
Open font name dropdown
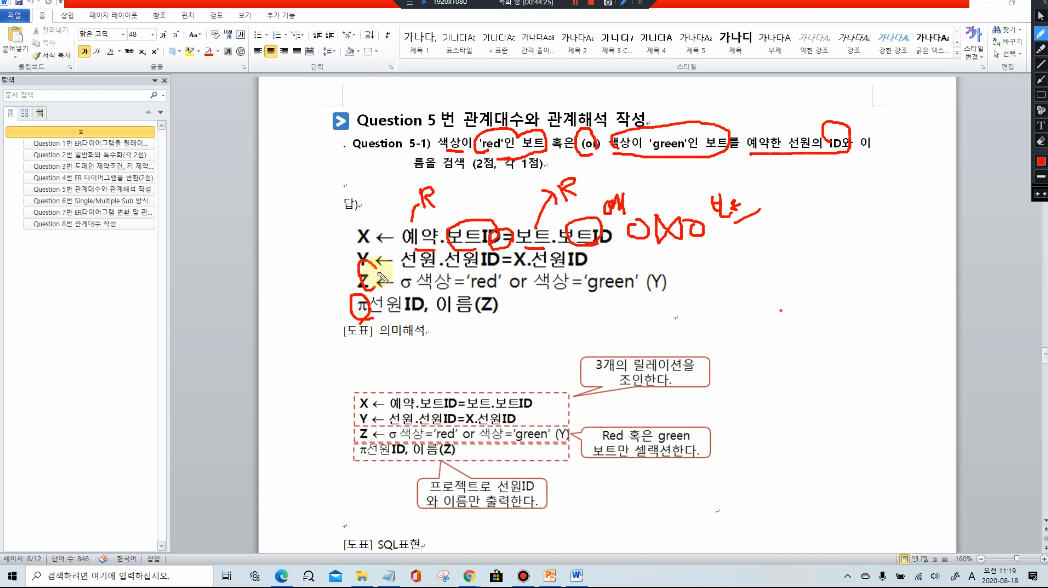tap(123, 34)
